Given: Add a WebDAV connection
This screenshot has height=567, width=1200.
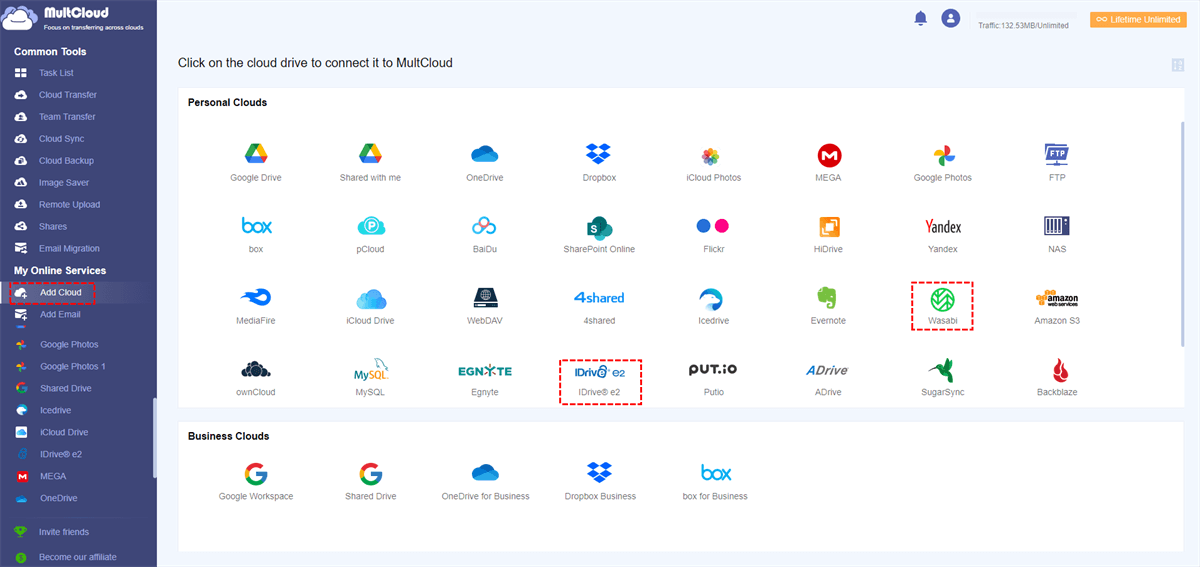Looking at the screenshot, I should 485,307.
